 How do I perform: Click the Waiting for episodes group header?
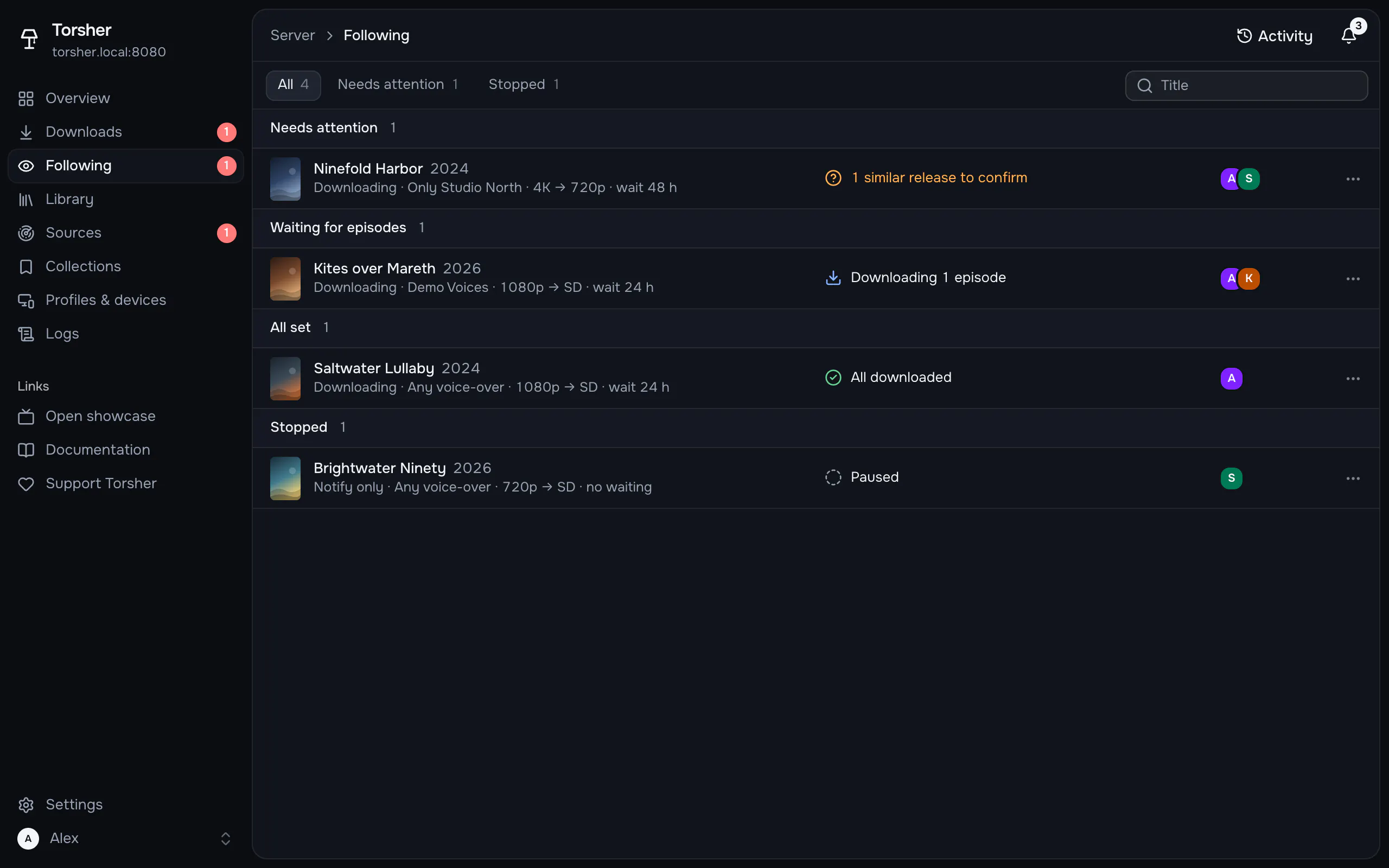815,228
